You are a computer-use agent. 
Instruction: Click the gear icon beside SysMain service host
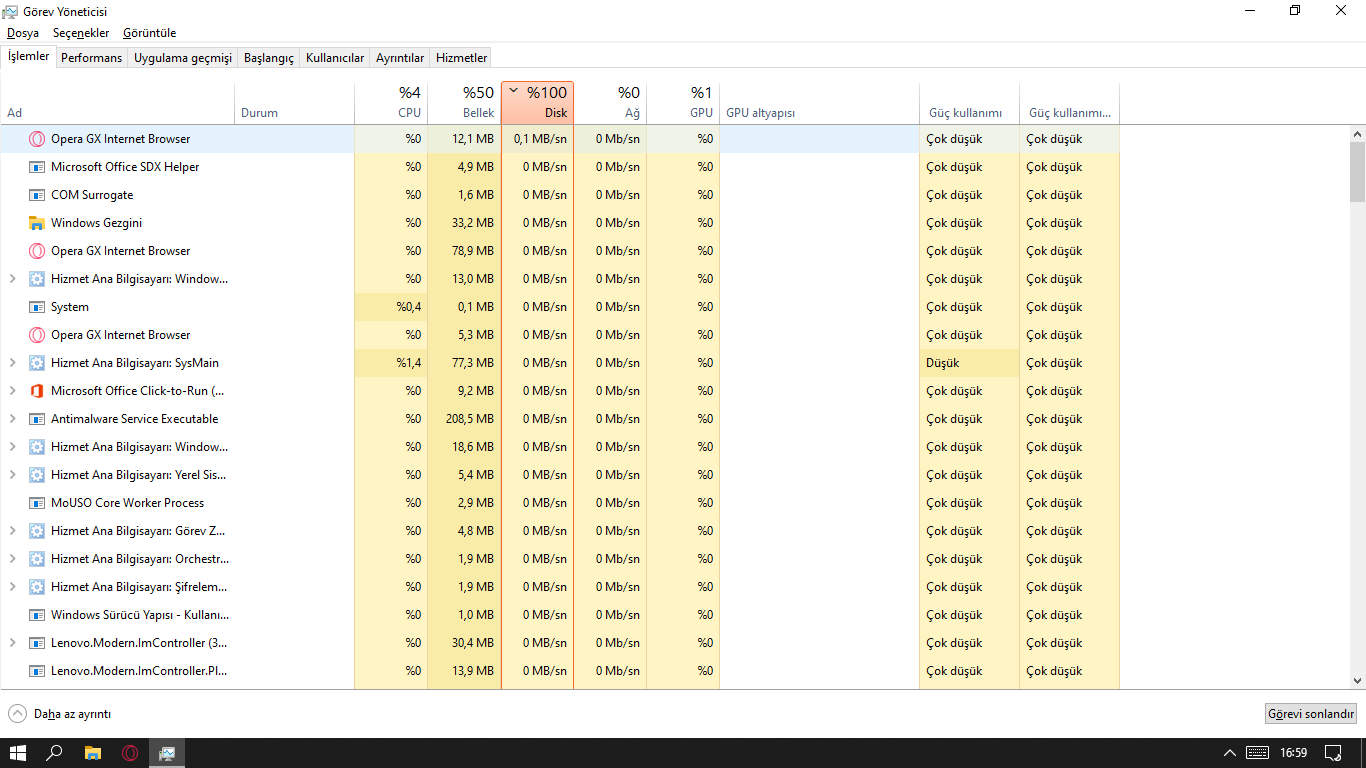(37, 363)
